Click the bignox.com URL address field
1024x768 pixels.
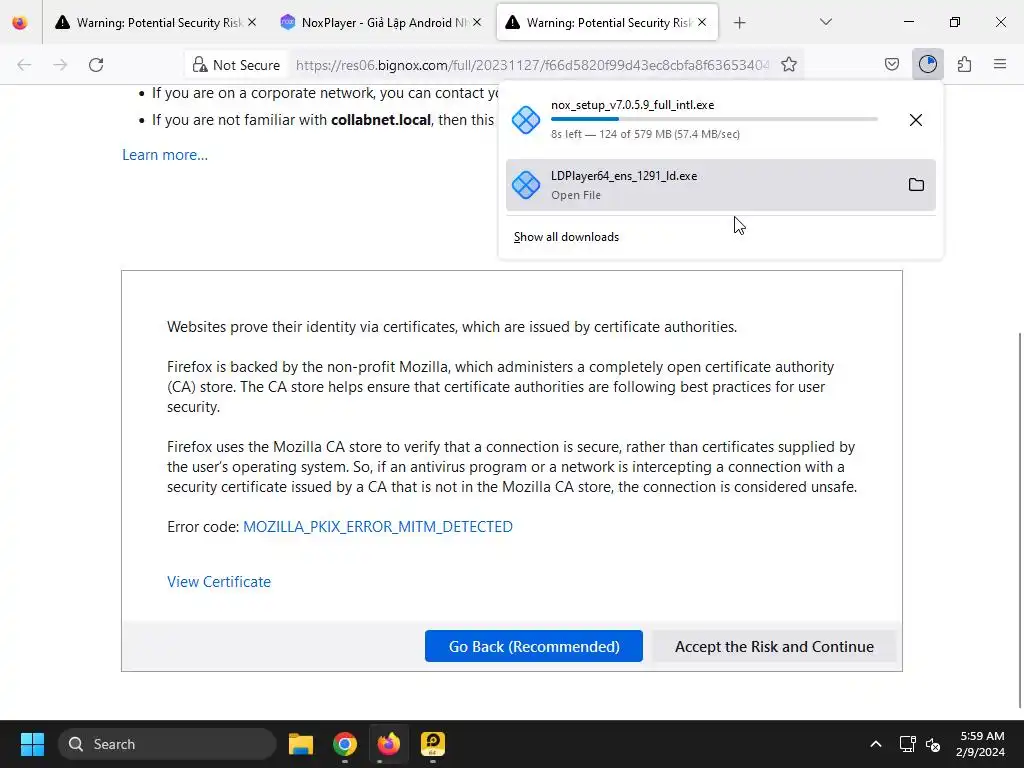pyautogui.click(x=532, y=65)
